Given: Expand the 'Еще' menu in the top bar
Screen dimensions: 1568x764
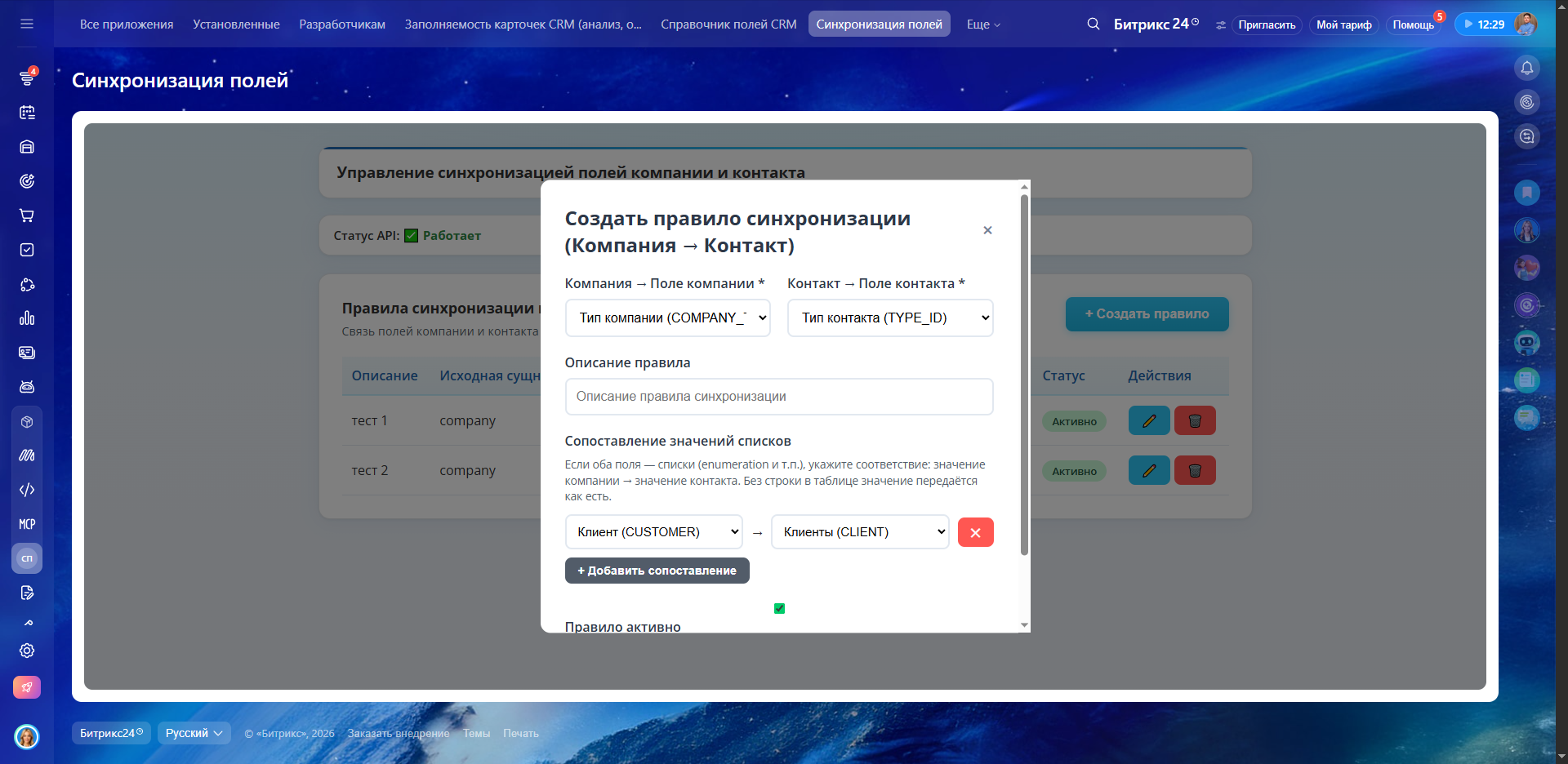Looking at the screenshot, I should tap(983, 24).
